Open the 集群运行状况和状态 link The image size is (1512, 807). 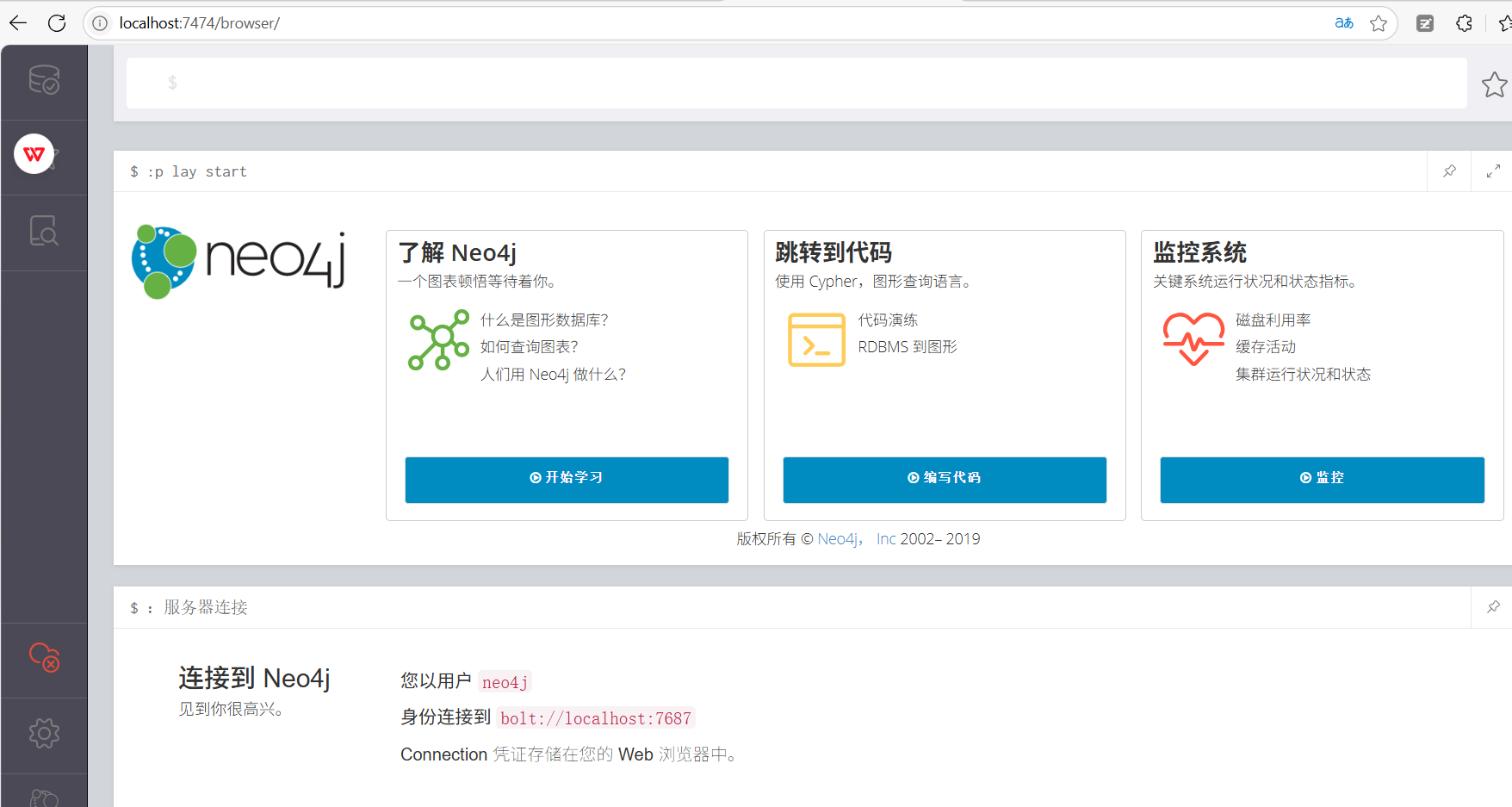click(1304, 375)
